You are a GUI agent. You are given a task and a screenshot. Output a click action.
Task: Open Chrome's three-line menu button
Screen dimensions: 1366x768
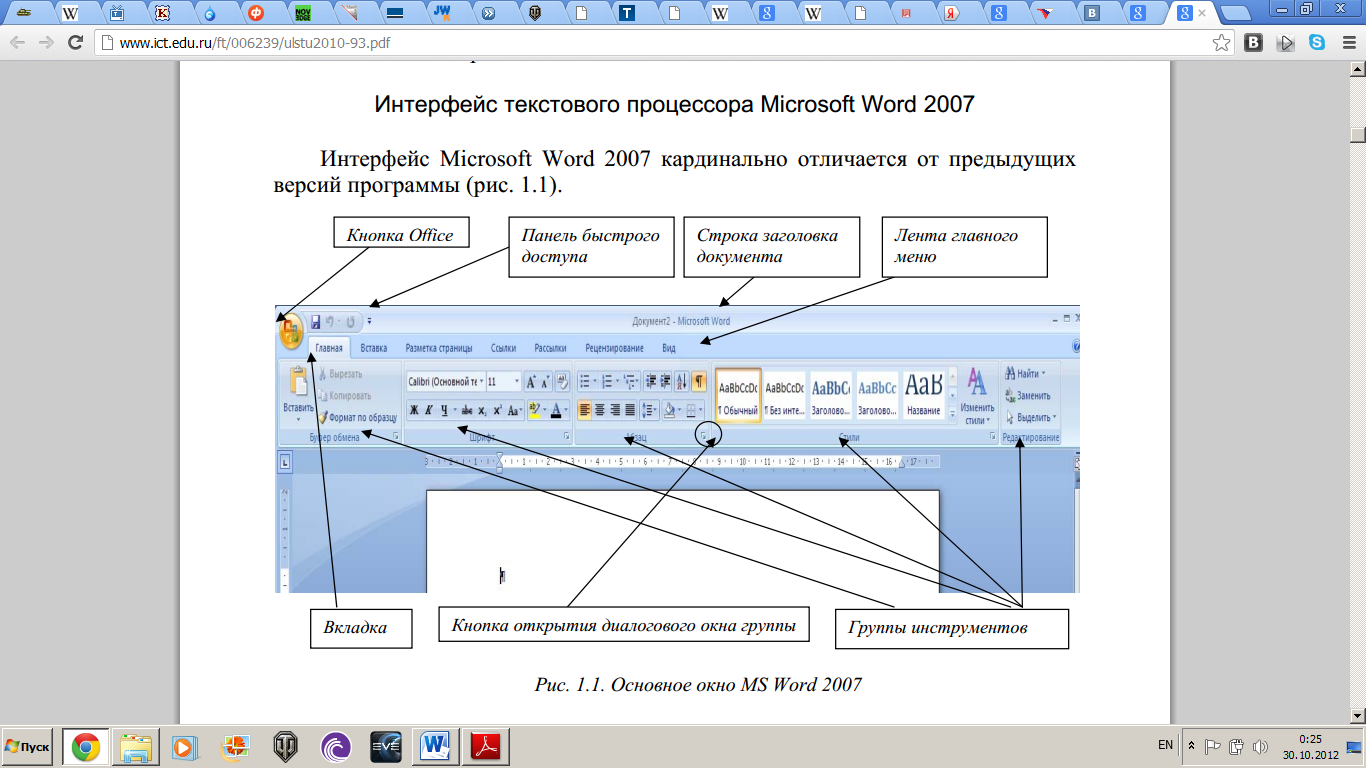pos(1349,43)
